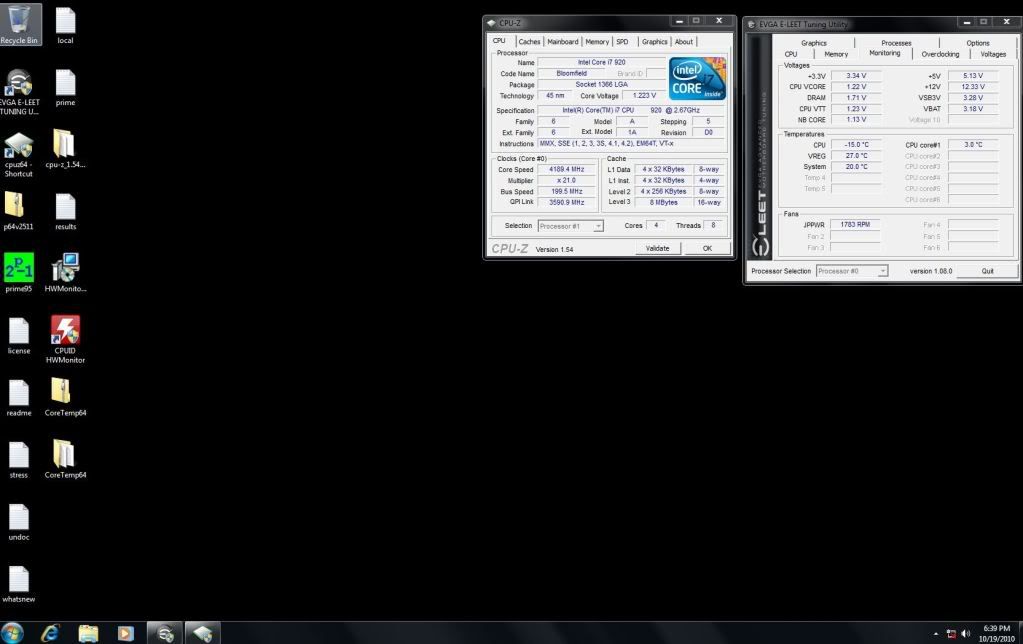Image resolution: width=1023 pixels, height=644 pixels.
Task: Select the 'whatsnew' file icon
Action: click(19, 584)
